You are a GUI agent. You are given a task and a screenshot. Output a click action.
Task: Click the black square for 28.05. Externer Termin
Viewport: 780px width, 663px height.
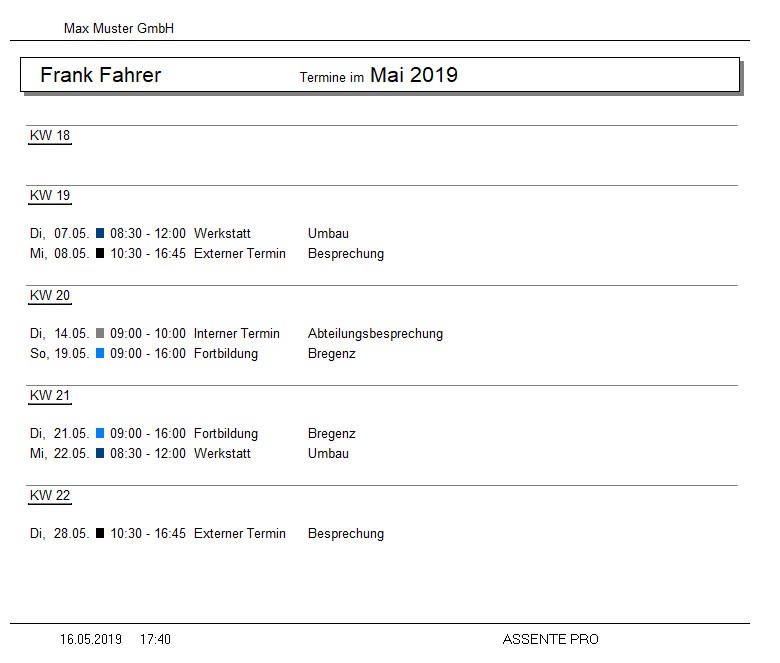[100, 533]
